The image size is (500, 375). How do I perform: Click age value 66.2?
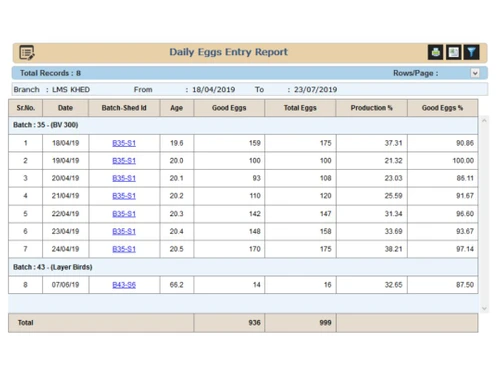[x=177, y=285]
